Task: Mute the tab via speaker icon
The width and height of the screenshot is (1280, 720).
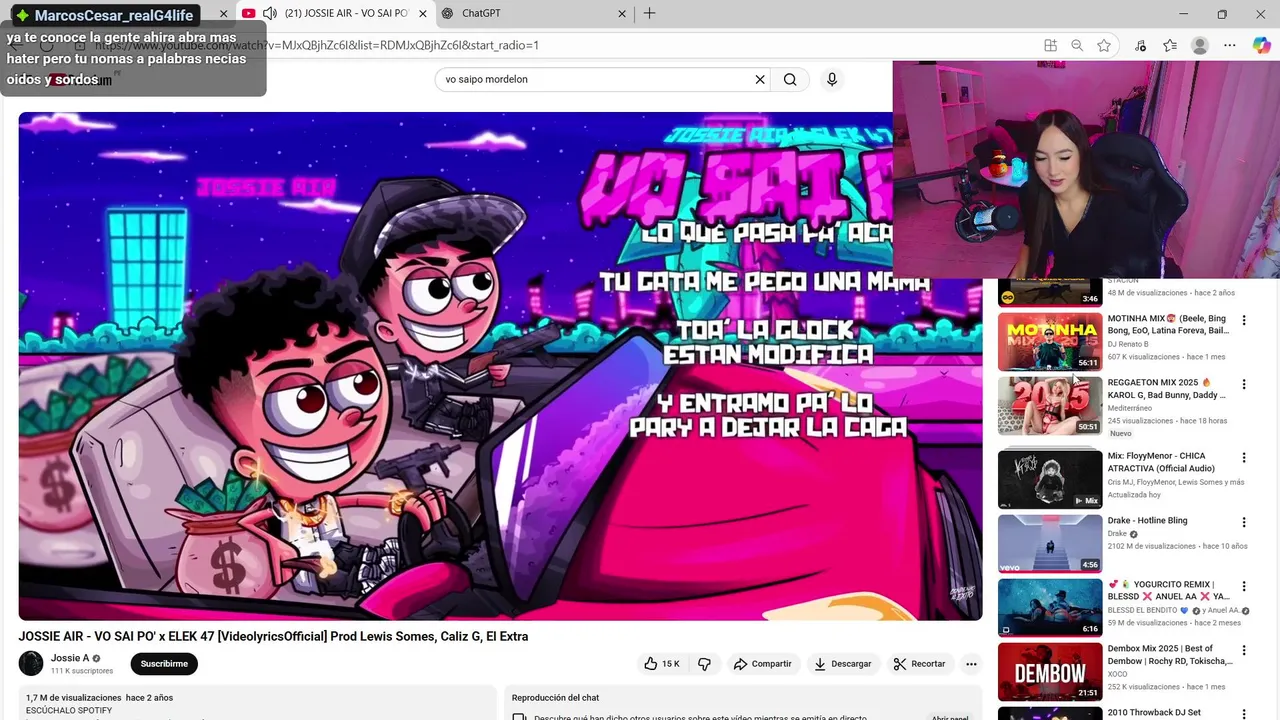Action: coord(270,14)
